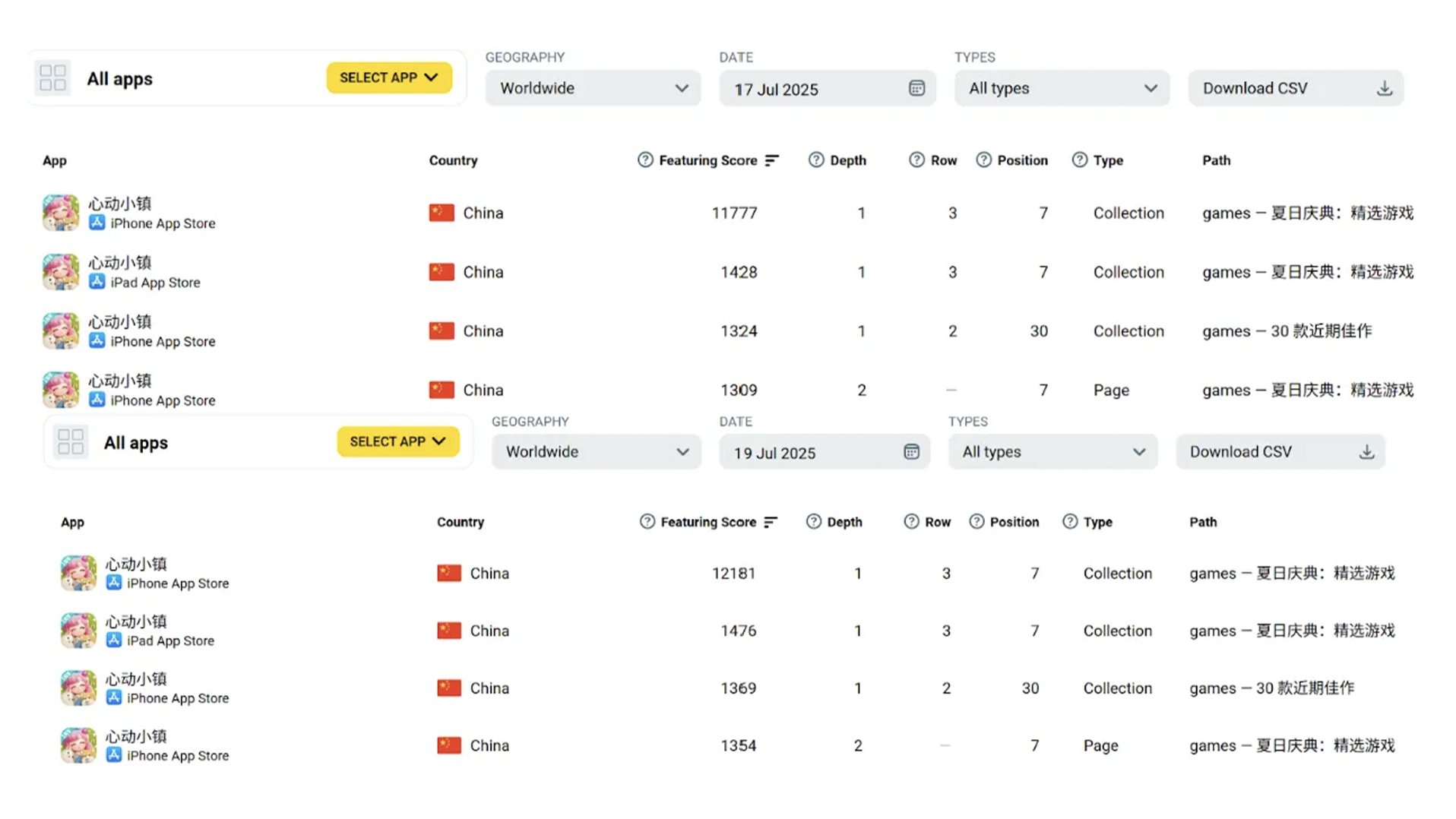Click app name 心动小镇 in the 1309 row
The image size is (1456, 819).
point(120,381)
